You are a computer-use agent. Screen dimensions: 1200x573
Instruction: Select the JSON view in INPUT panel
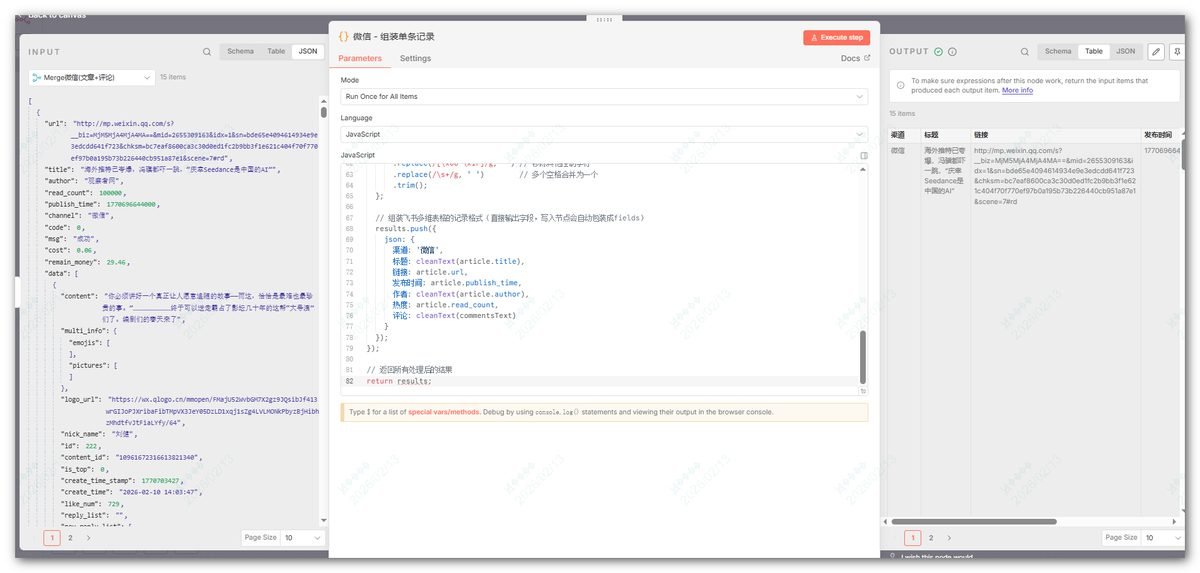[x=308, y=51]
